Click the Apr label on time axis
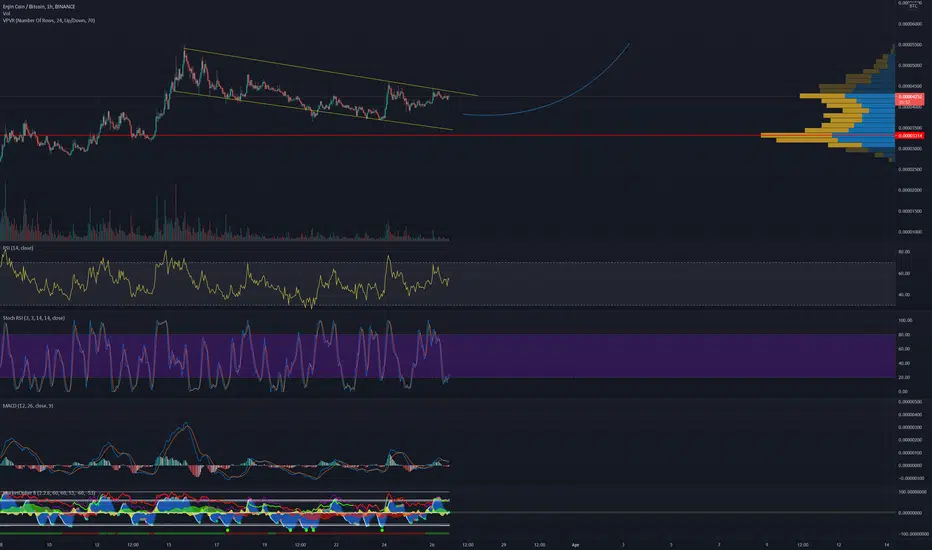Screen dimensions: 932x550 tap(575, 545)
